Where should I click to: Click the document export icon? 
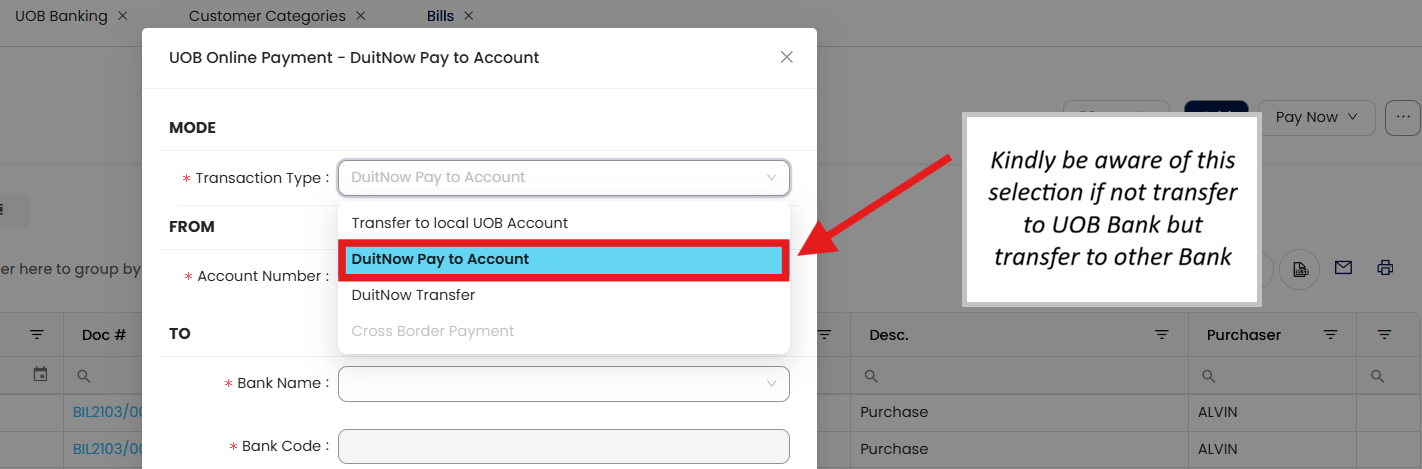(x=1300, y=268)
